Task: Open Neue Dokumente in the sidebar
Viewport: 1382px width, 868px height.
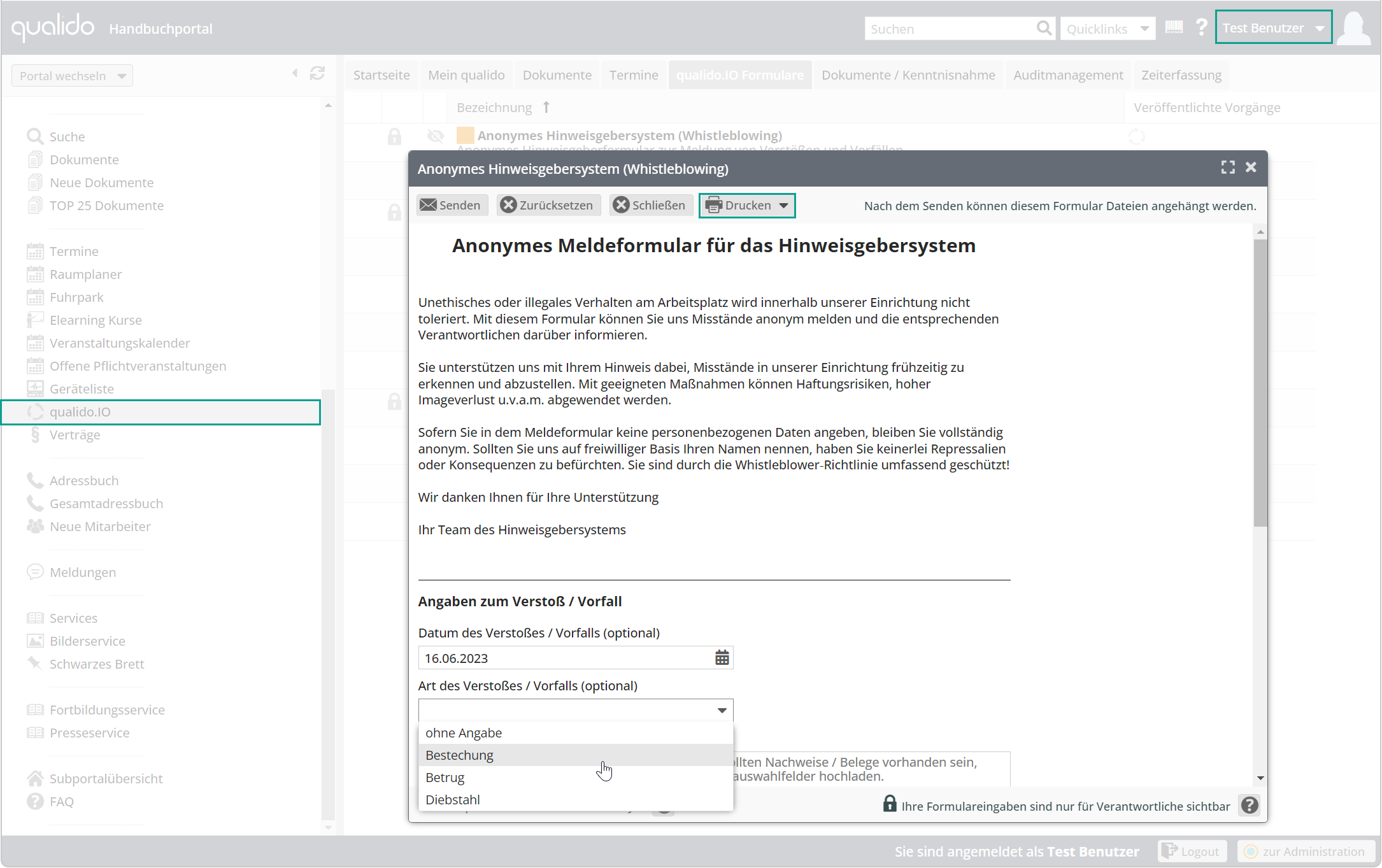Action: 101,183
